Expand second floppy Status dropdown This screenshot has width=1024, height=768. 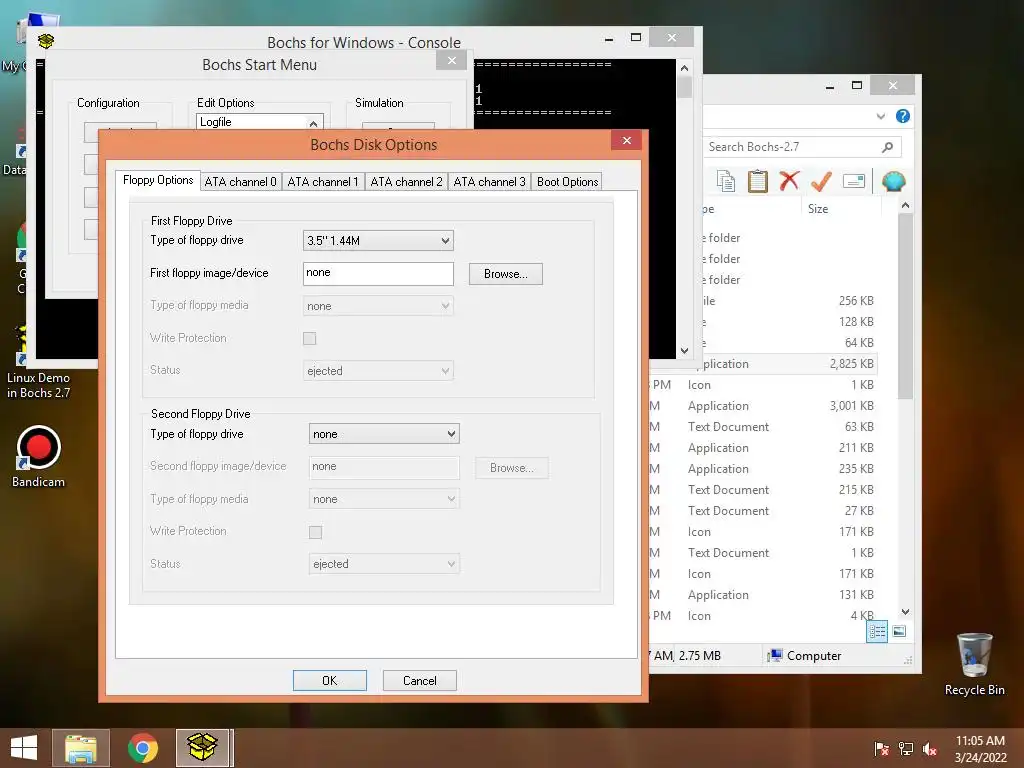384,564
